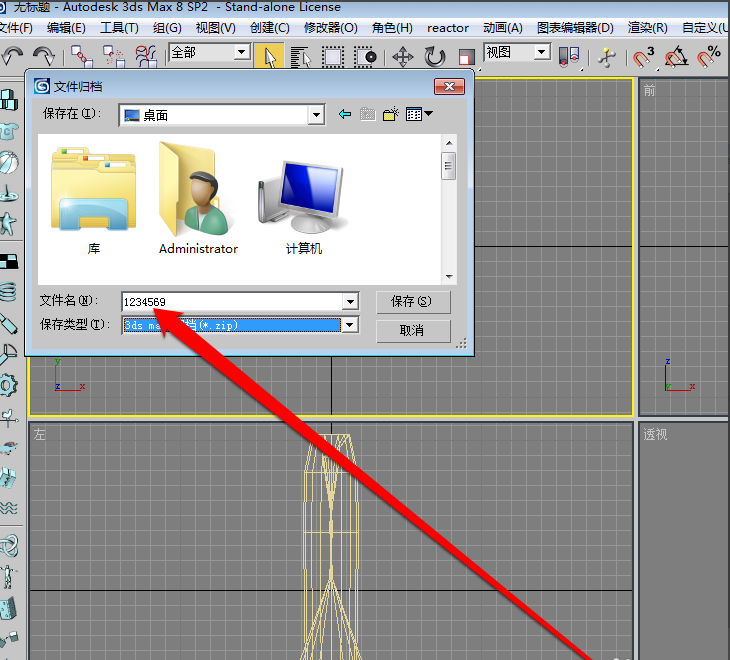Viewport: 730px width, 660px height.
Task: Click 左 viewport label
Action: click(x=40, y=435)
